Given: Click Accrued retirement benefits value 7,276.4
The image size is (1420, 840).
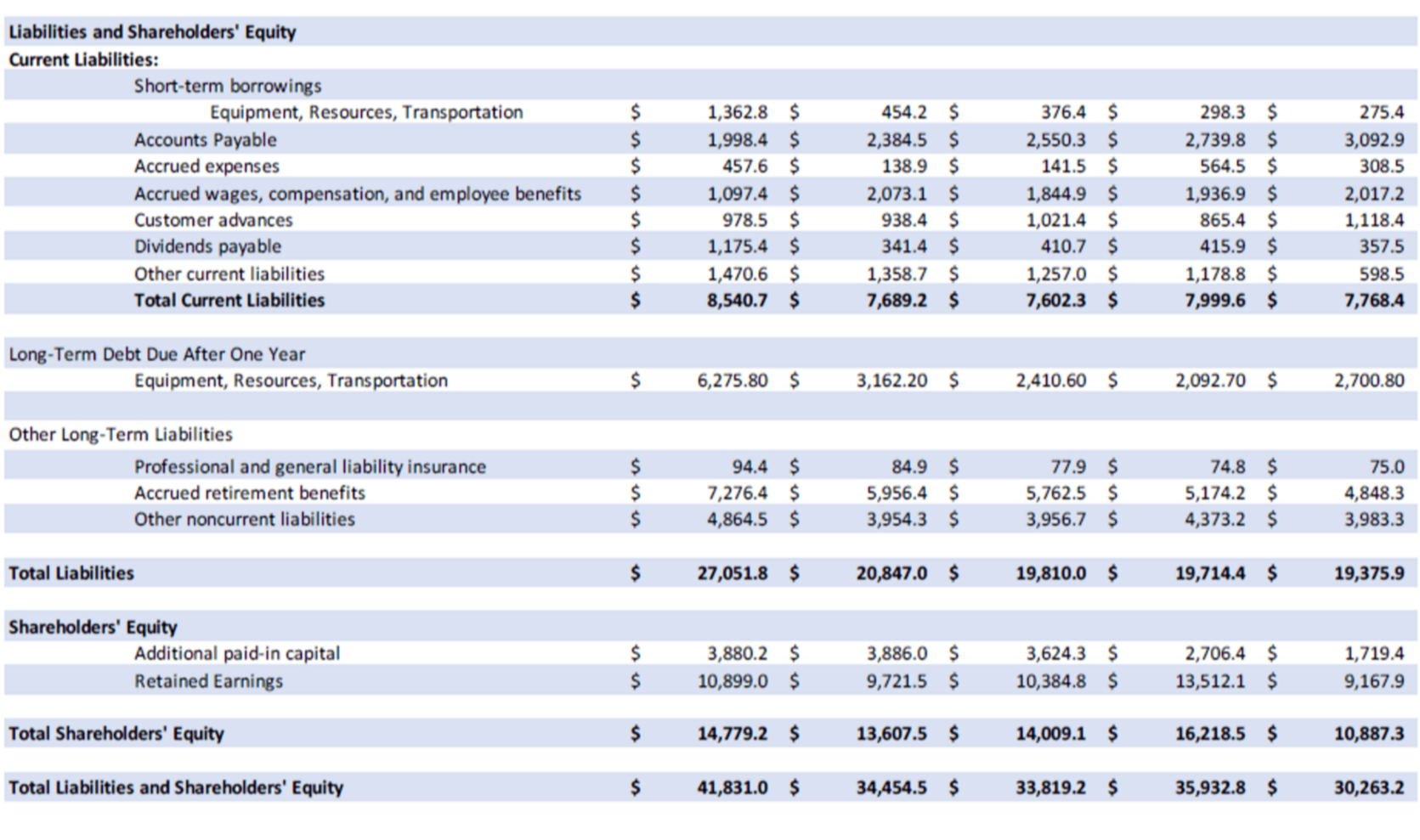Looking at the screenshot, I should [737, 493].
